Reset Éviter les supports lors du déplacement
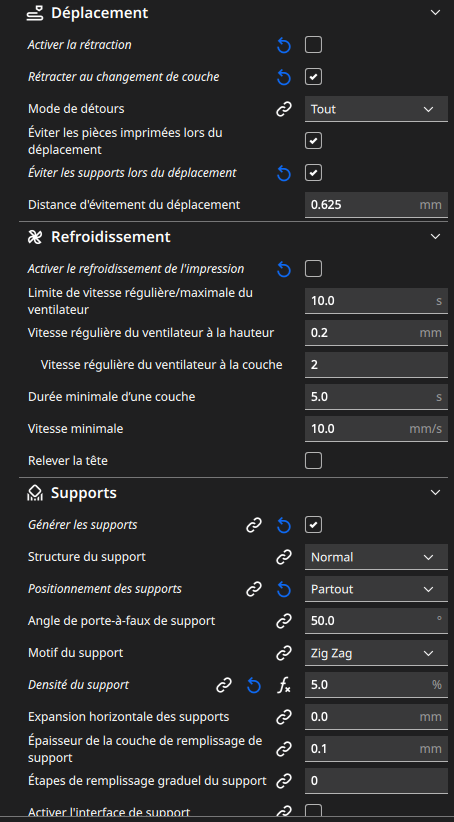The image size is (454, 822). (x=284, y=173)
